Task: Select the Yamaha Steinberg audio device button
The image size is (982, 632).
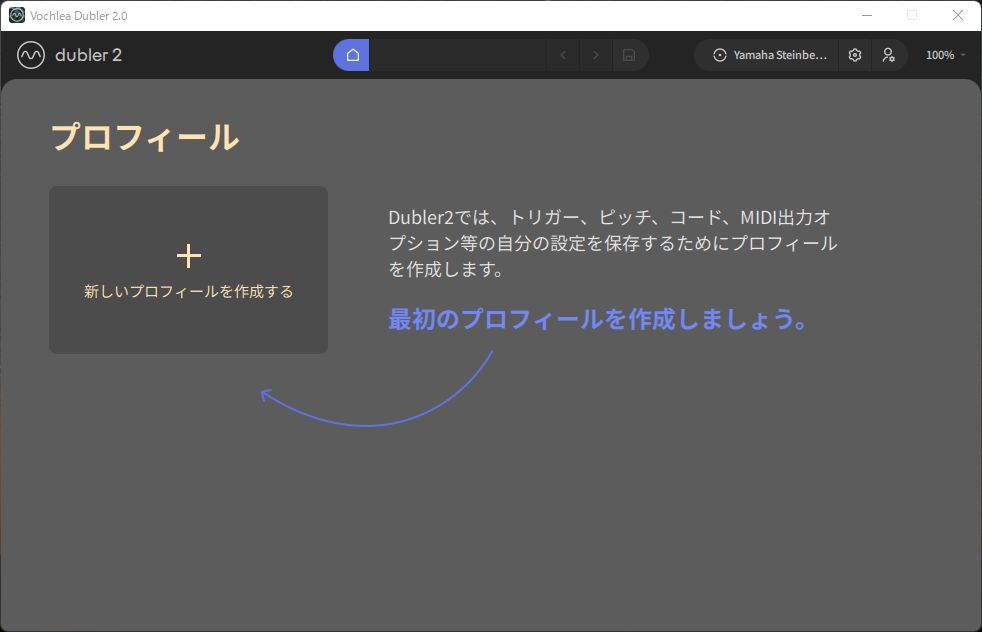Action: click(x=767, y=55)
